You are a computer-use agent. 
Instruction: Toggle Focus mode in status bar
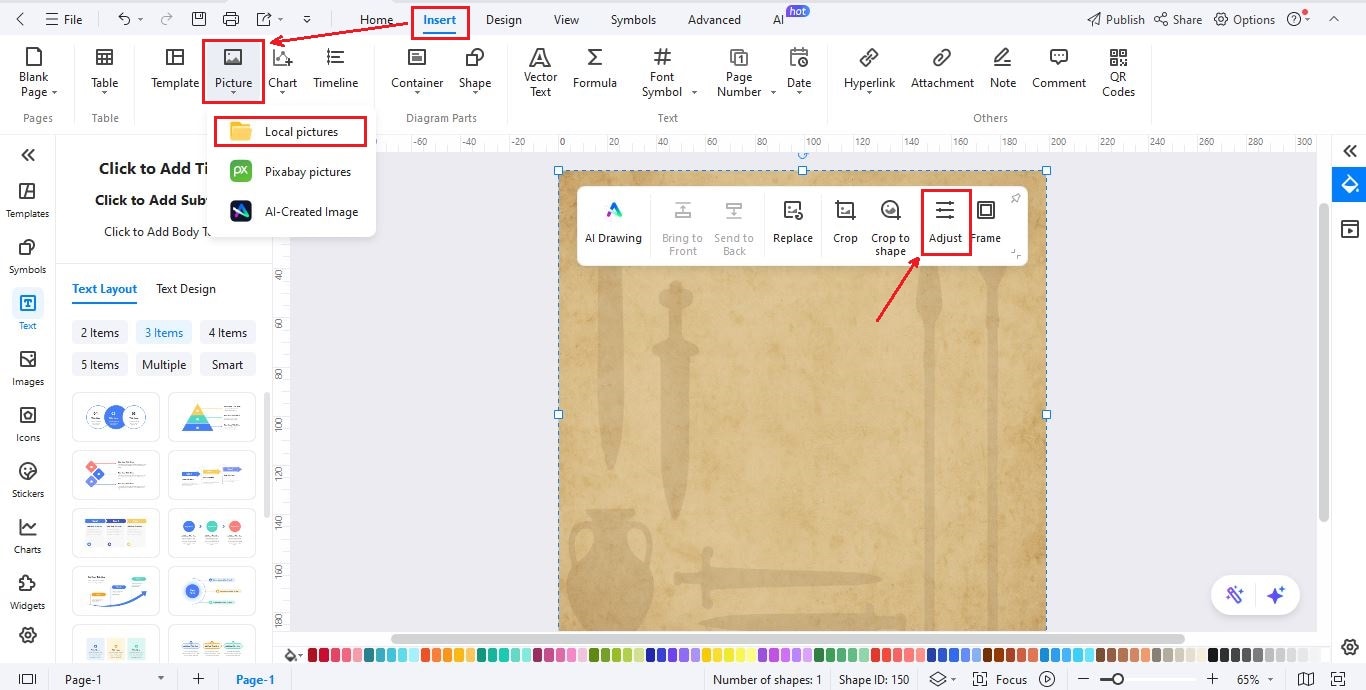tap(1001, 679)
